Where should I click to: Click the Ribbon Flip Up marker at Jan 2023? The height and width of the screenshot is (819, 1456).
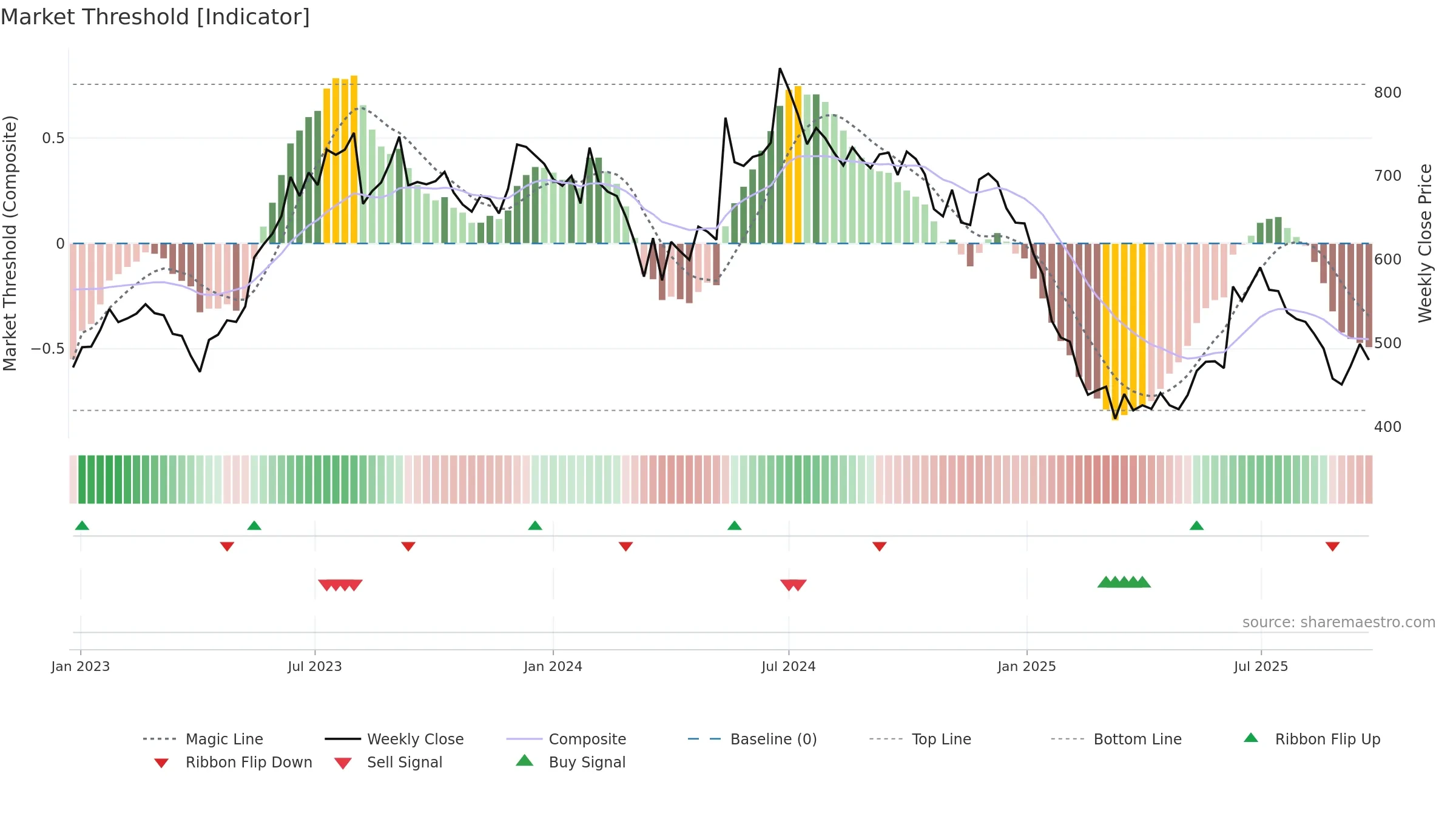[x=82, y=525]
